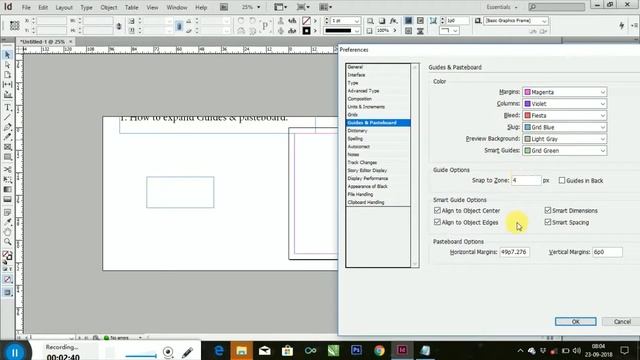Viewport: 640px width, 360px height.
Task: Click the fill/stroke color swatch in toolbox
Action: (7, 256)
